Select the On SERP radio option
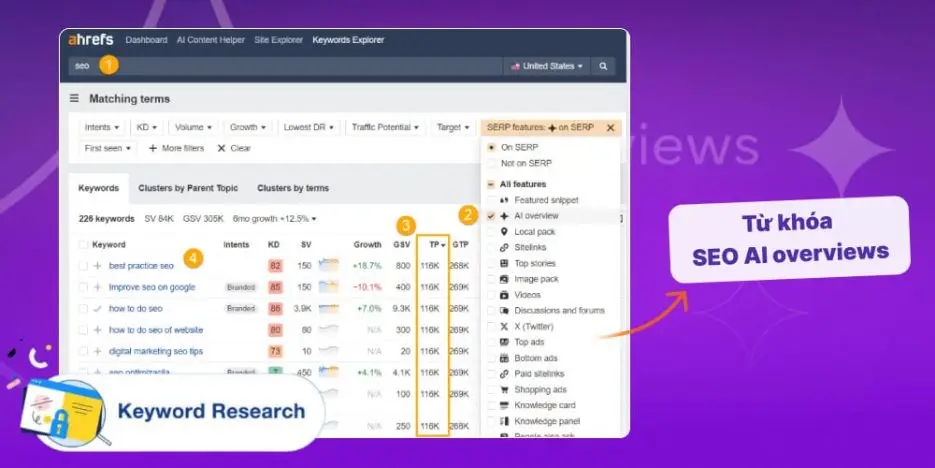 coord(491,147)
